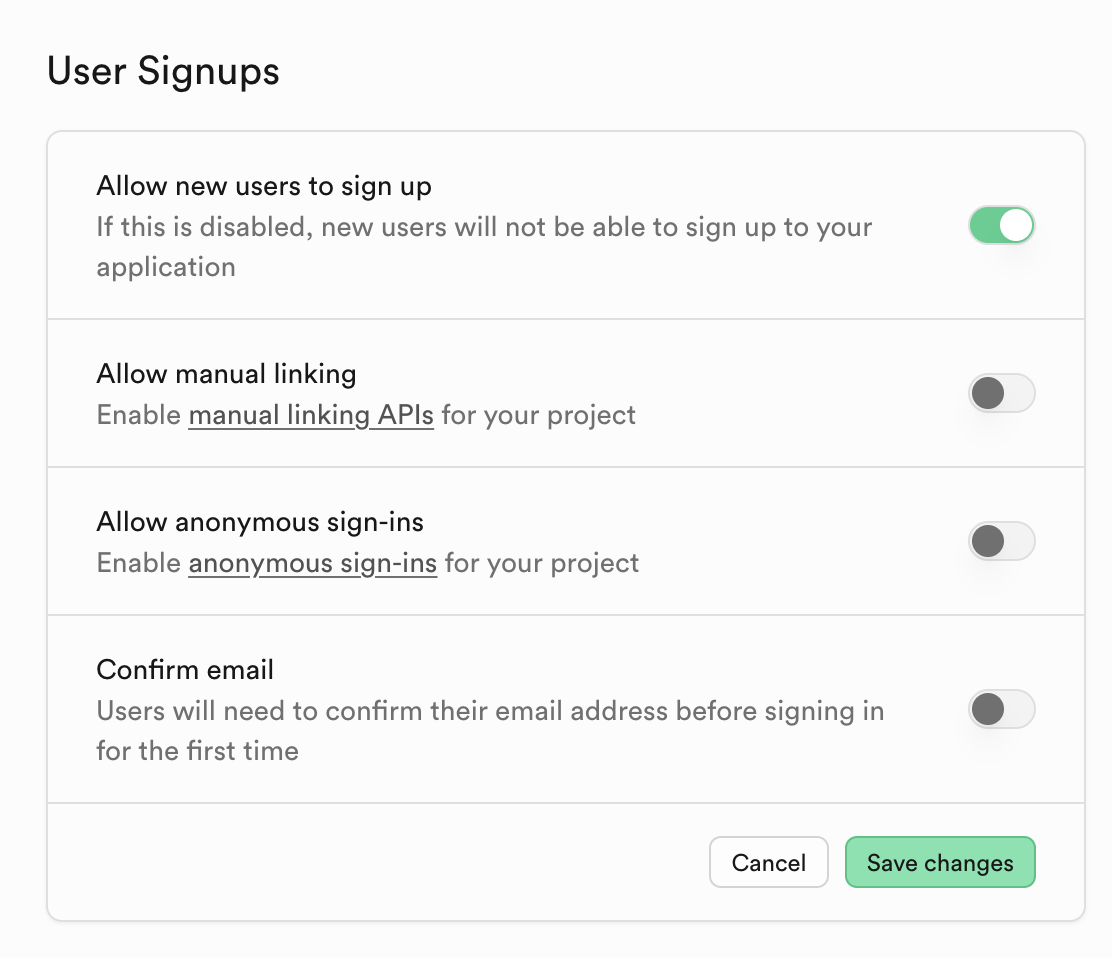Screen dimensions: 1112x958
Task: Switch on manual linking for the project
Action: coord(1001,393)
